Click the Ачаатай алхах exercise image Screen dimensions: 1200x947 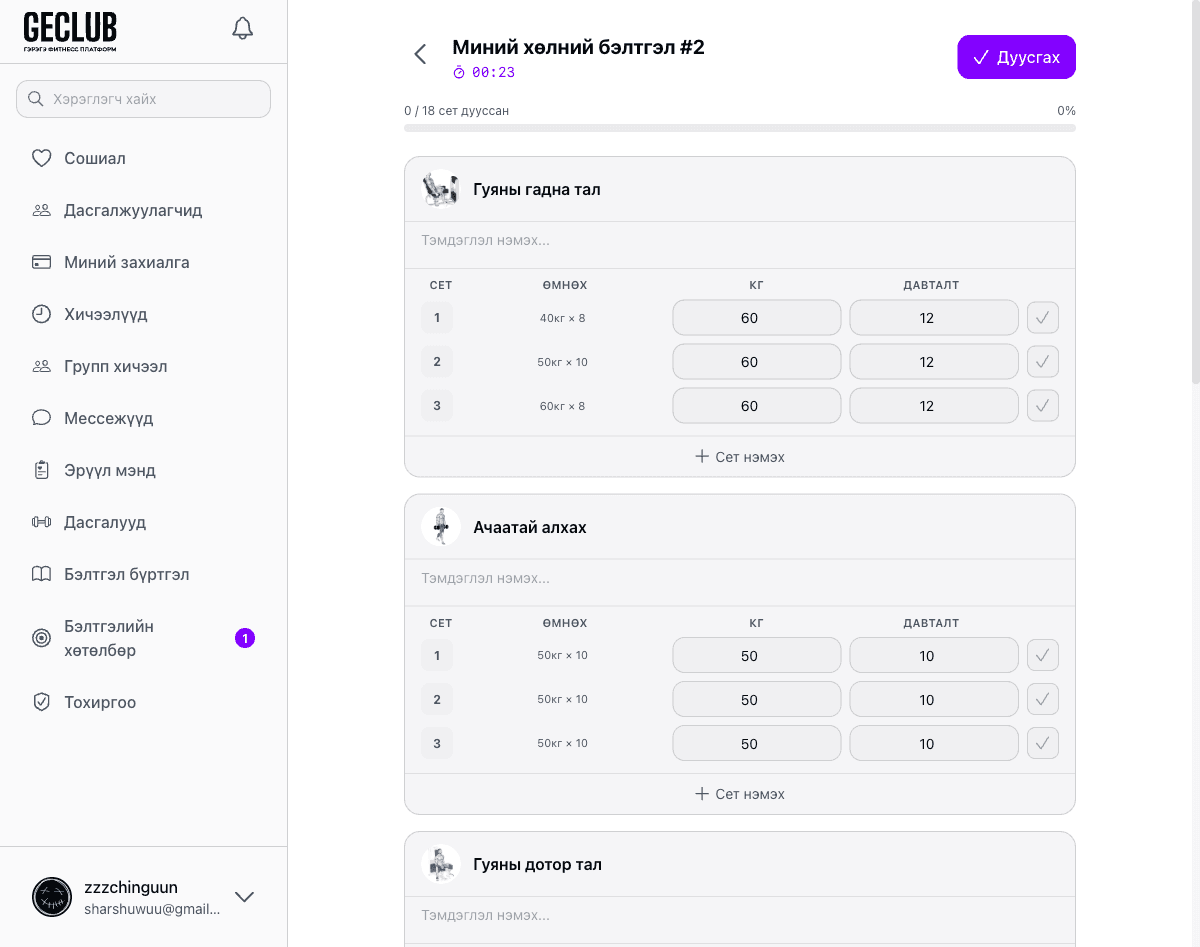click(440, 526)
